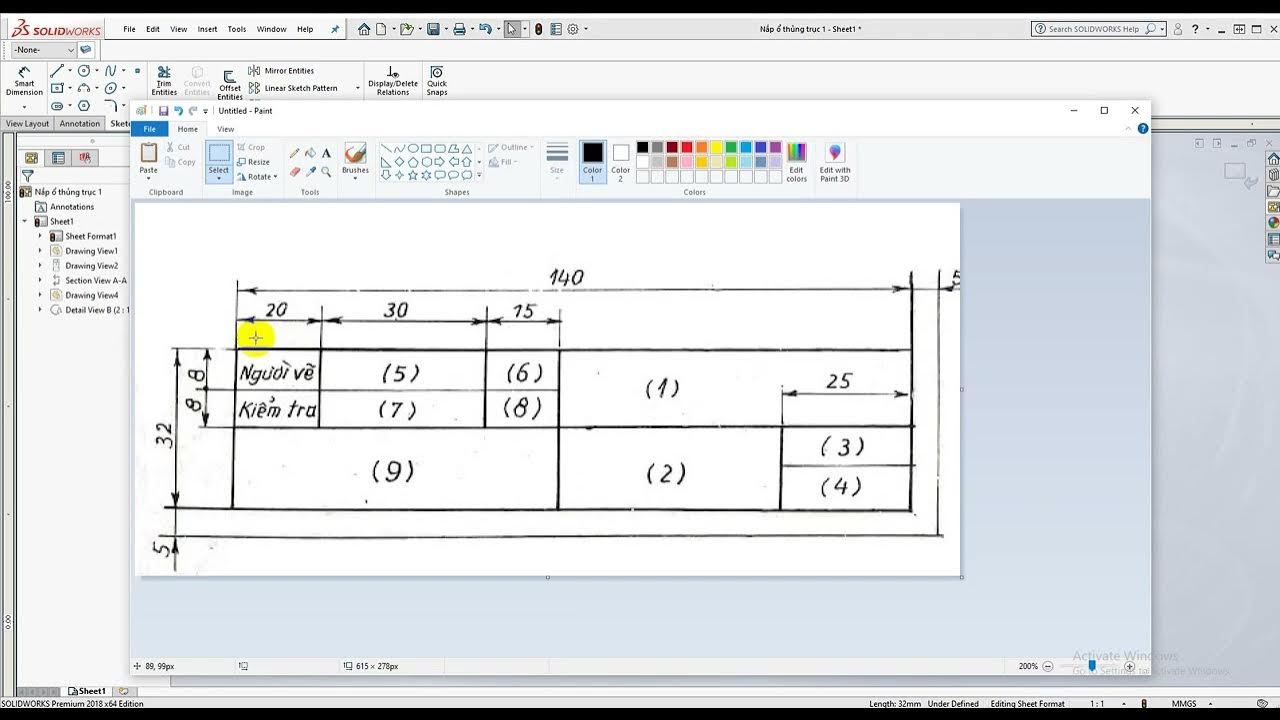This screenshot has height=720, width=1280.
Task: Select Annotations in the feature tree
Action: point(64,206)
